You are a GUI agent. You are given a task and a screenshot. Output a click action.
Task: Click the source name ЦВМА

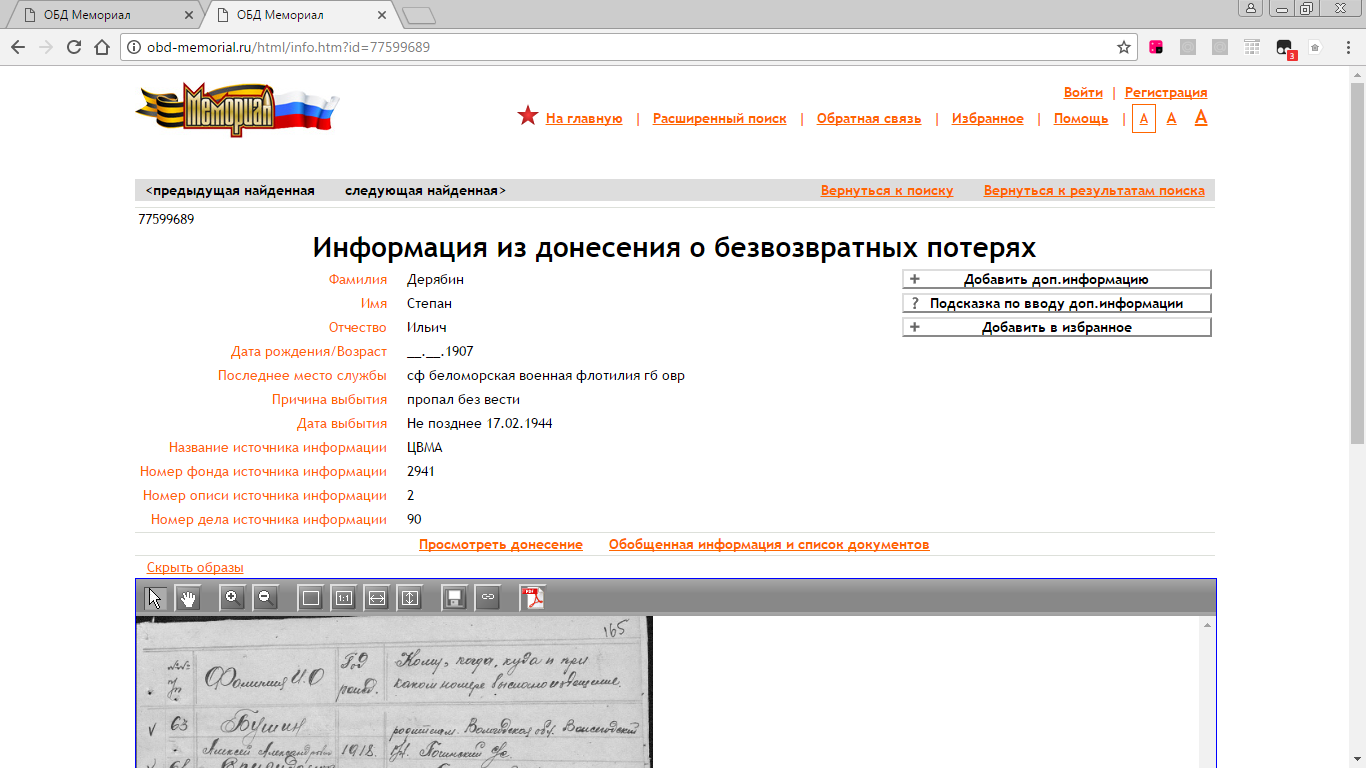point(424,448)
